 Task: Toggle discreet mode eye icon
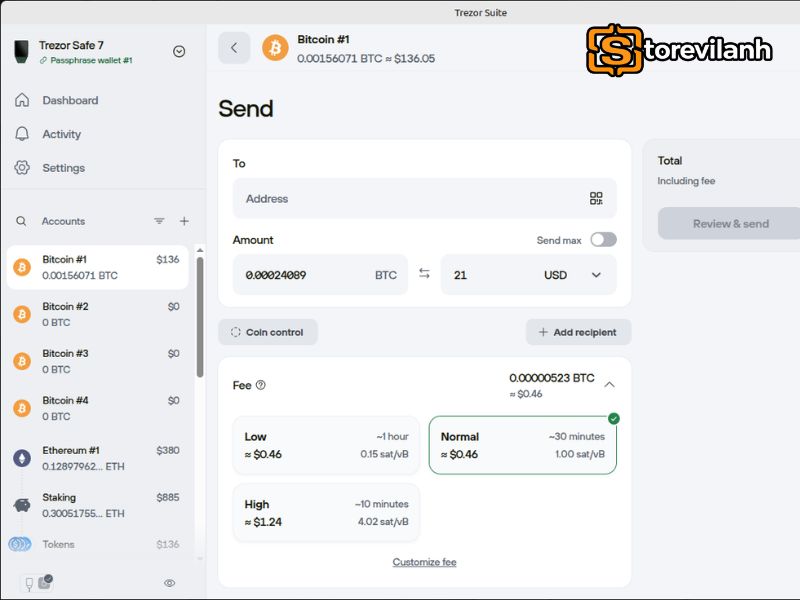[x=170, y=583]
